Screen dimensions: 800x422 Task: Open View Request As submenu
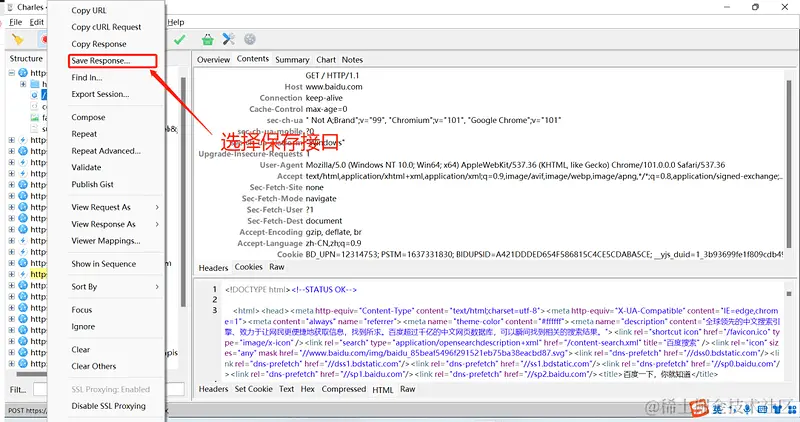tap(115, 207)
